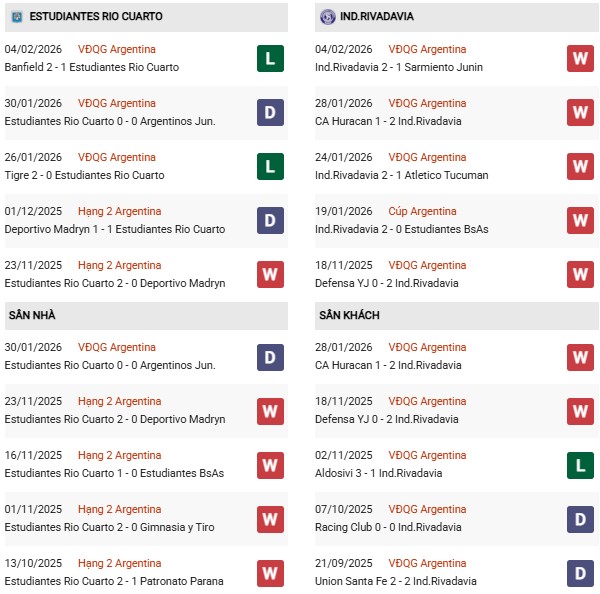This screenshot has width=600, height=594.
Task: Open Estudiantes Rio Cuarto 2 - 1 Patronato Parana match
Action: (114, 581)
